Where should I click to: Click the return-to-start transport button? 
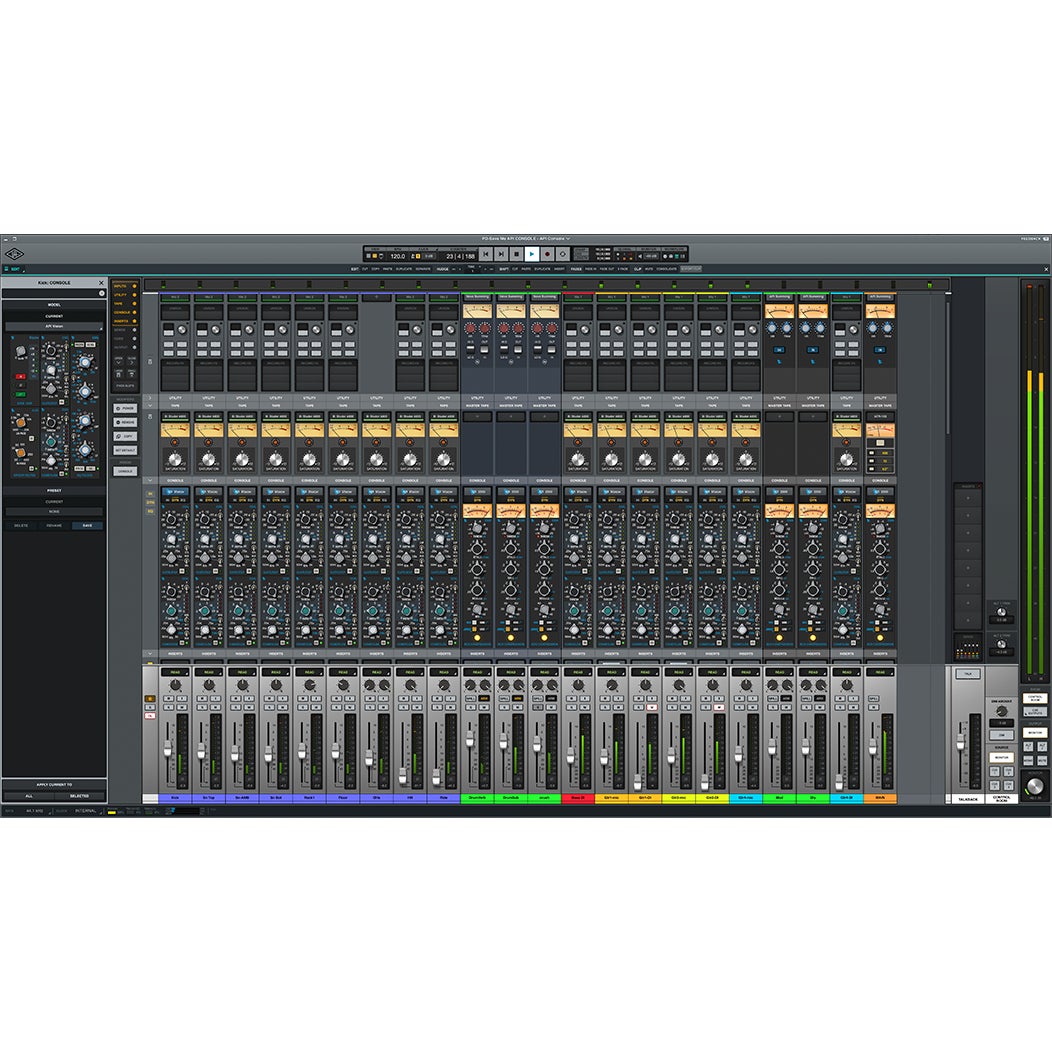pos(486,254)
